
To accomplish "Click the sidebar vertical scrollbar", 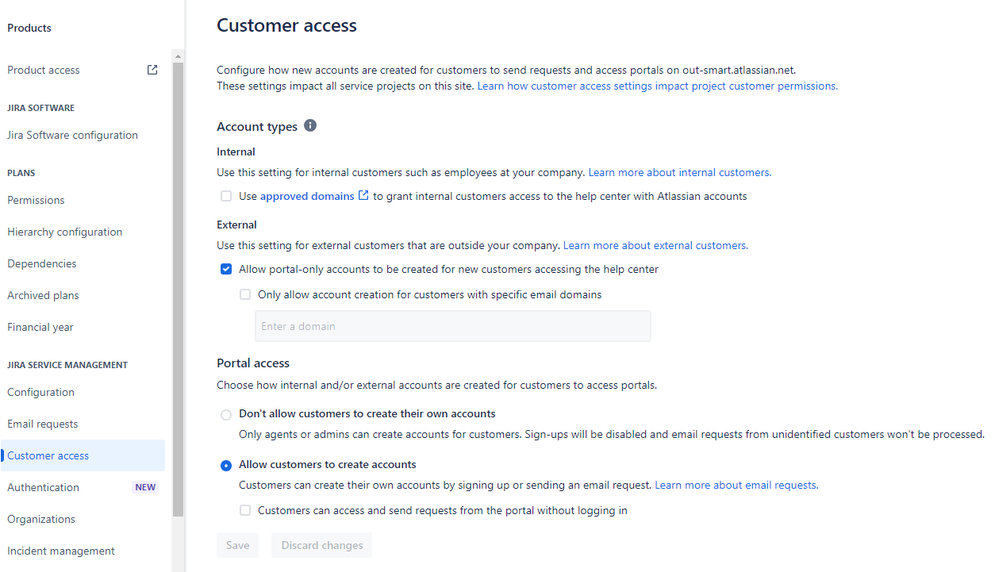I will (178, 290).
